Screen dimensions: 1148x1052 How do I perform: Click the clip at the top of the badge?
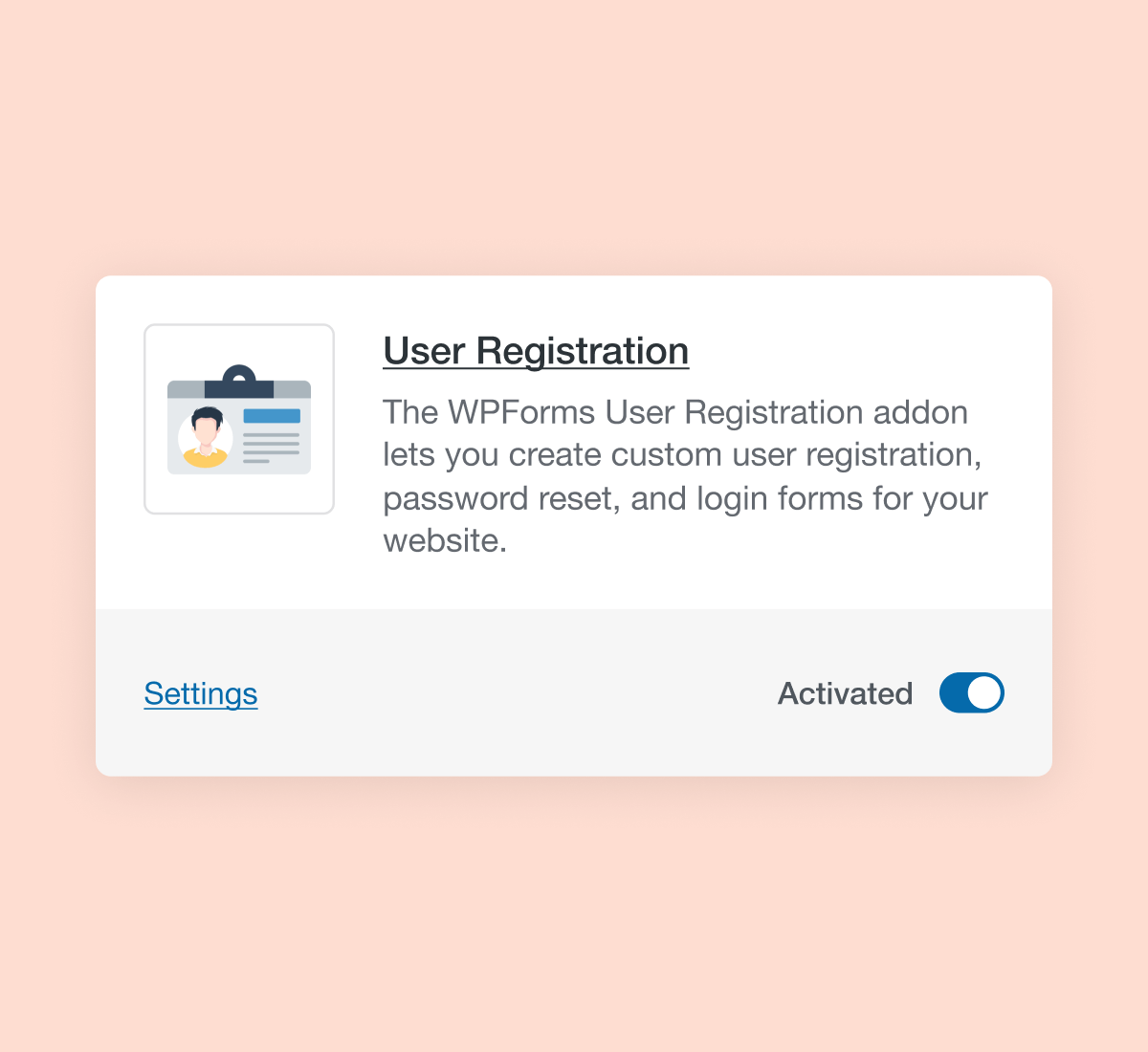click(239, 374)
